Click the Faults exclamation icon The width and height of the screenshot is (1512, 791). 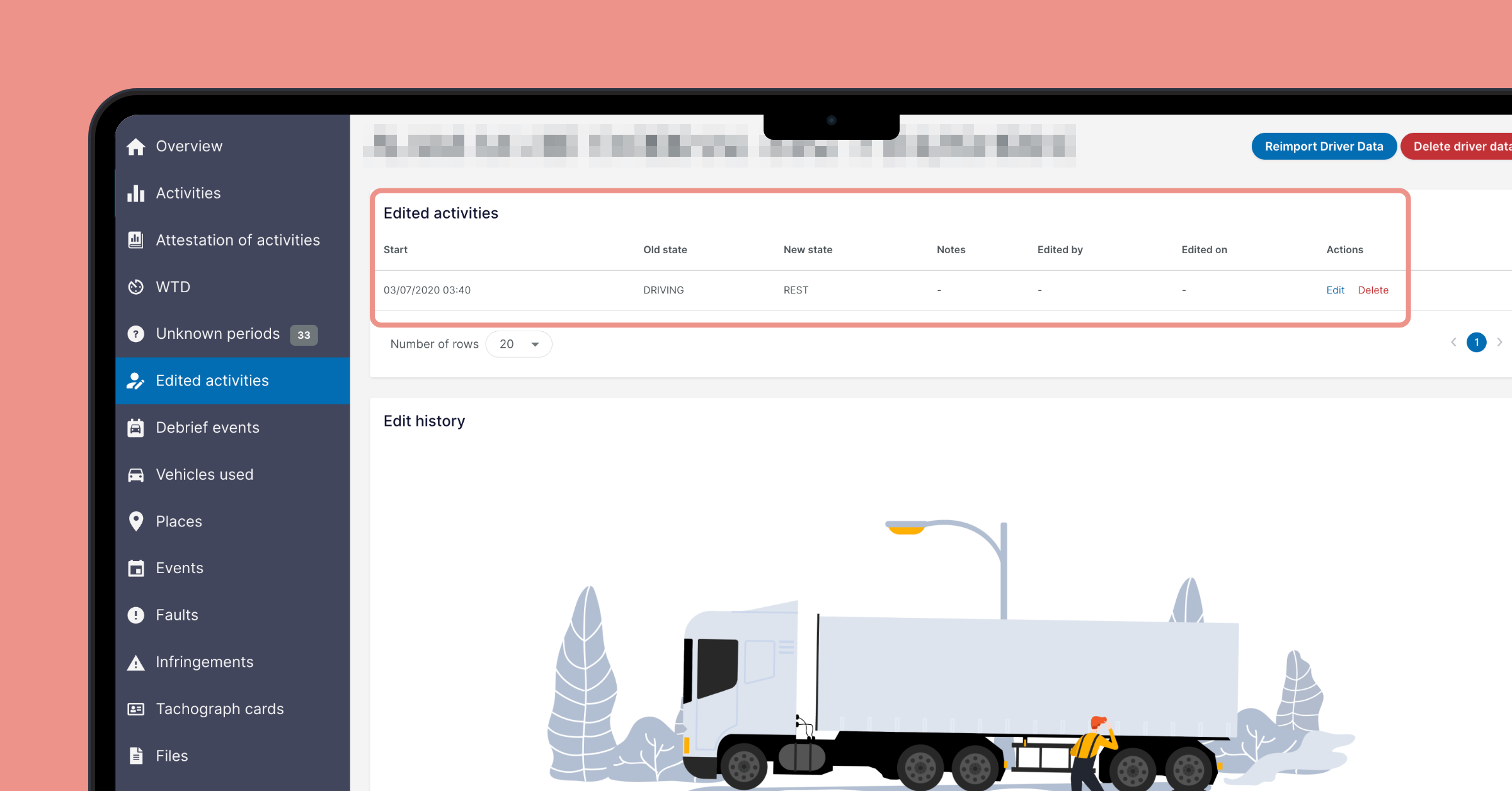pyautogui.click(x=135, y=615)
